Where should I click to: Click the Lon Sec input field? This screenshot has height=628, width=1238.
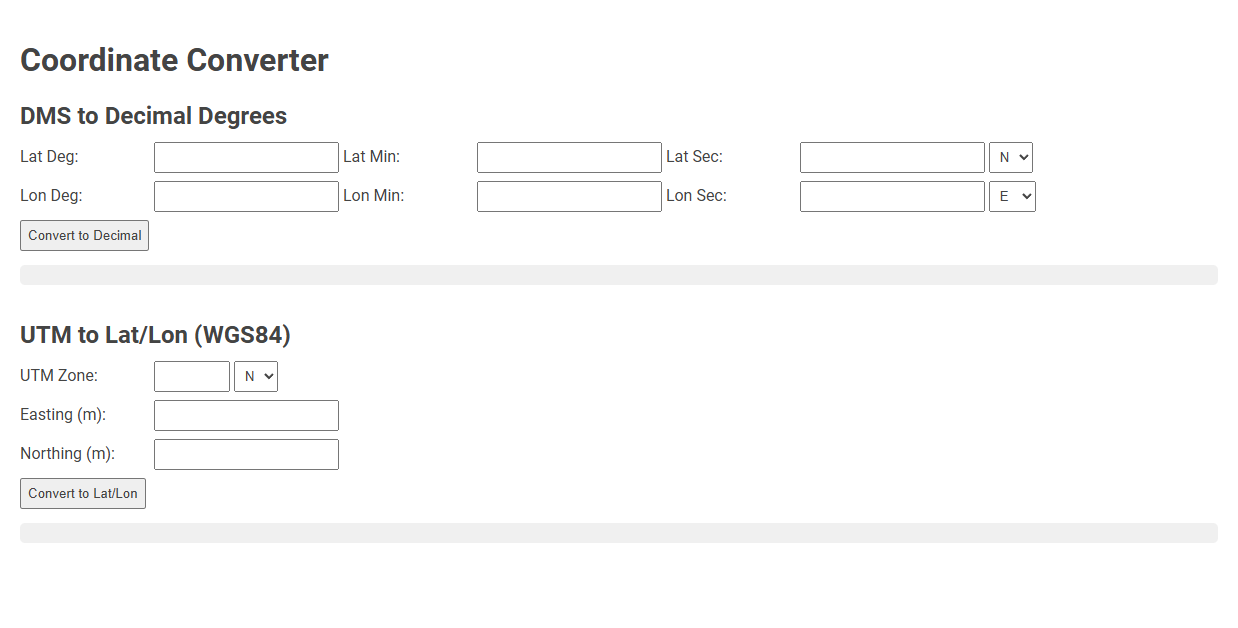[892, 196]
